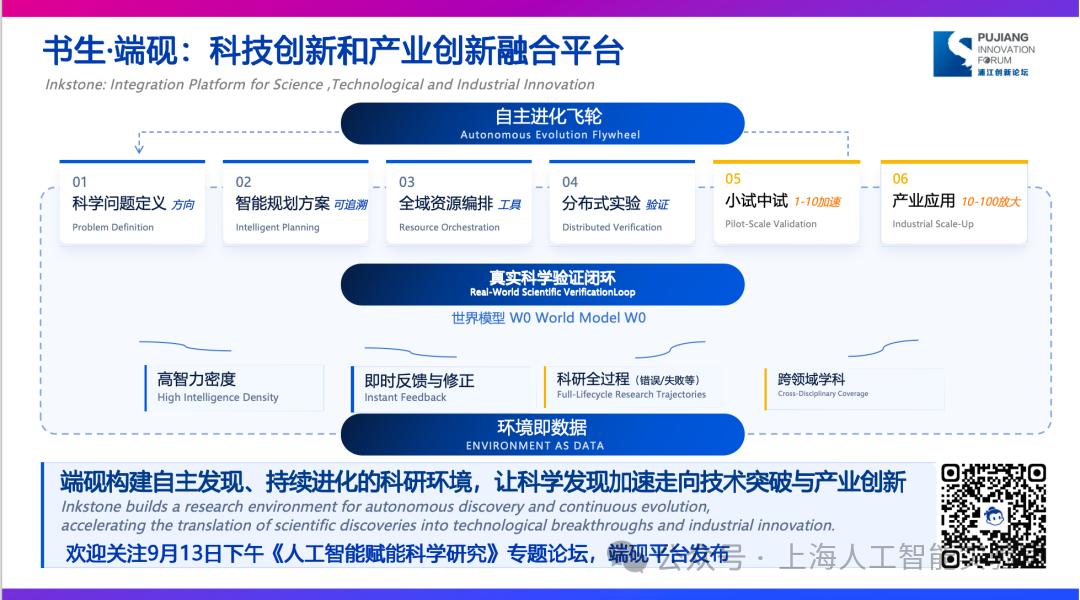
Task: Click the 世界模型 W0 World Model W0 text
Action: [x=548, y=318]
